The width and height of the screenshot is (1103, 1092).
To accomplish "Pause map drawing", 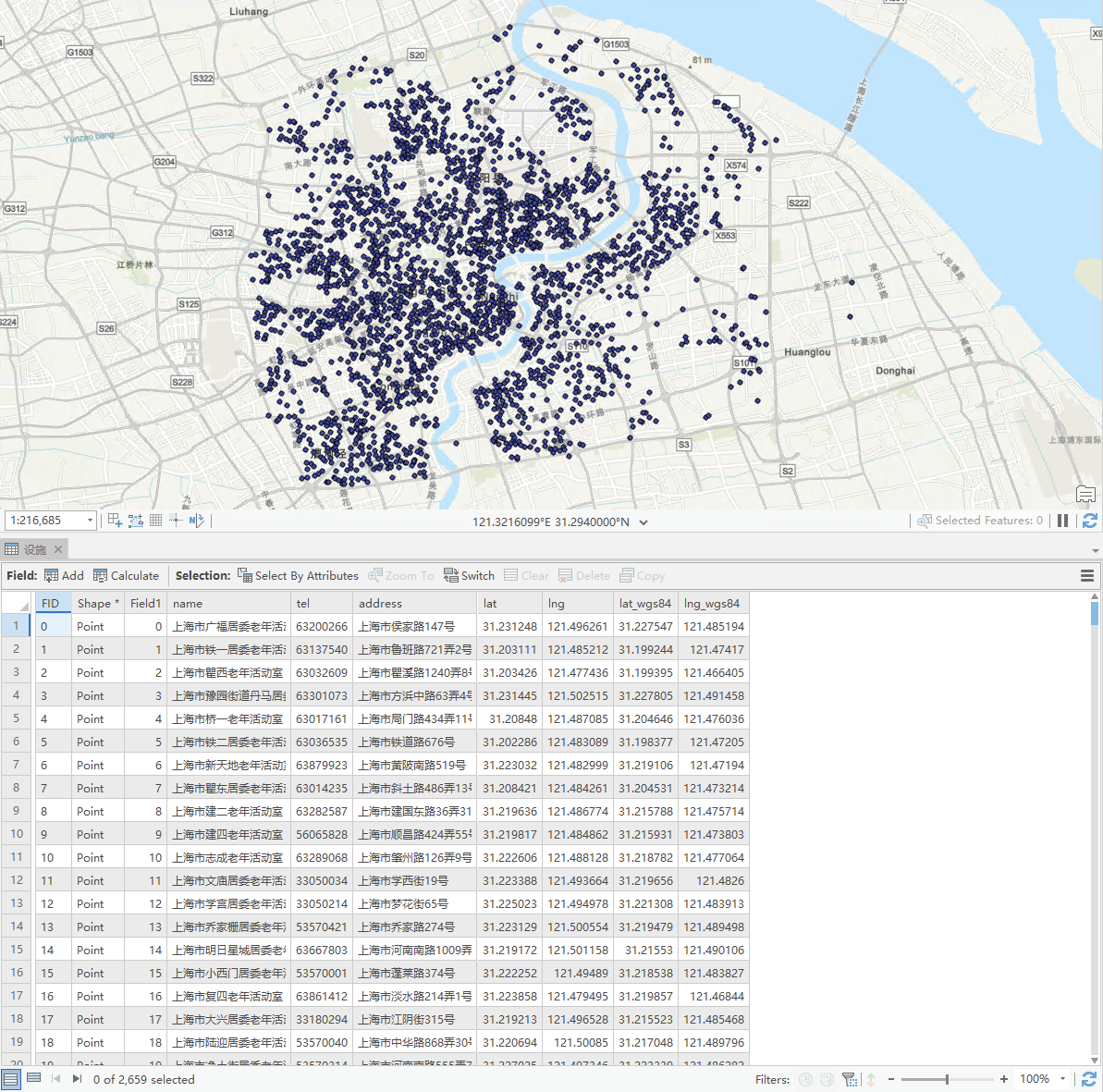I will [1063, 521].
